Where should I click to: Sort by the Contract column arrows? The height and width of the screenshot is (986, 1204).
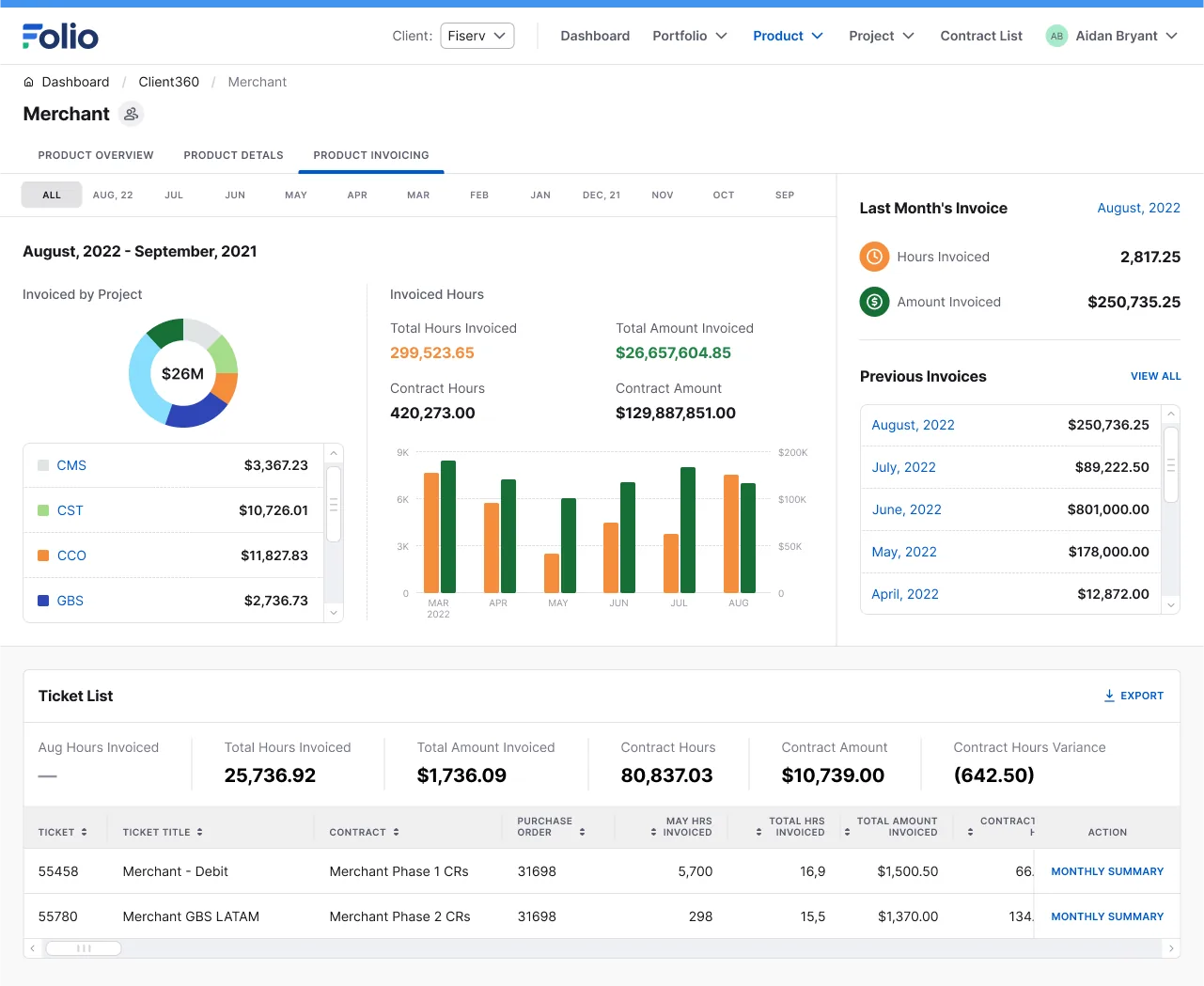(396, 832)
